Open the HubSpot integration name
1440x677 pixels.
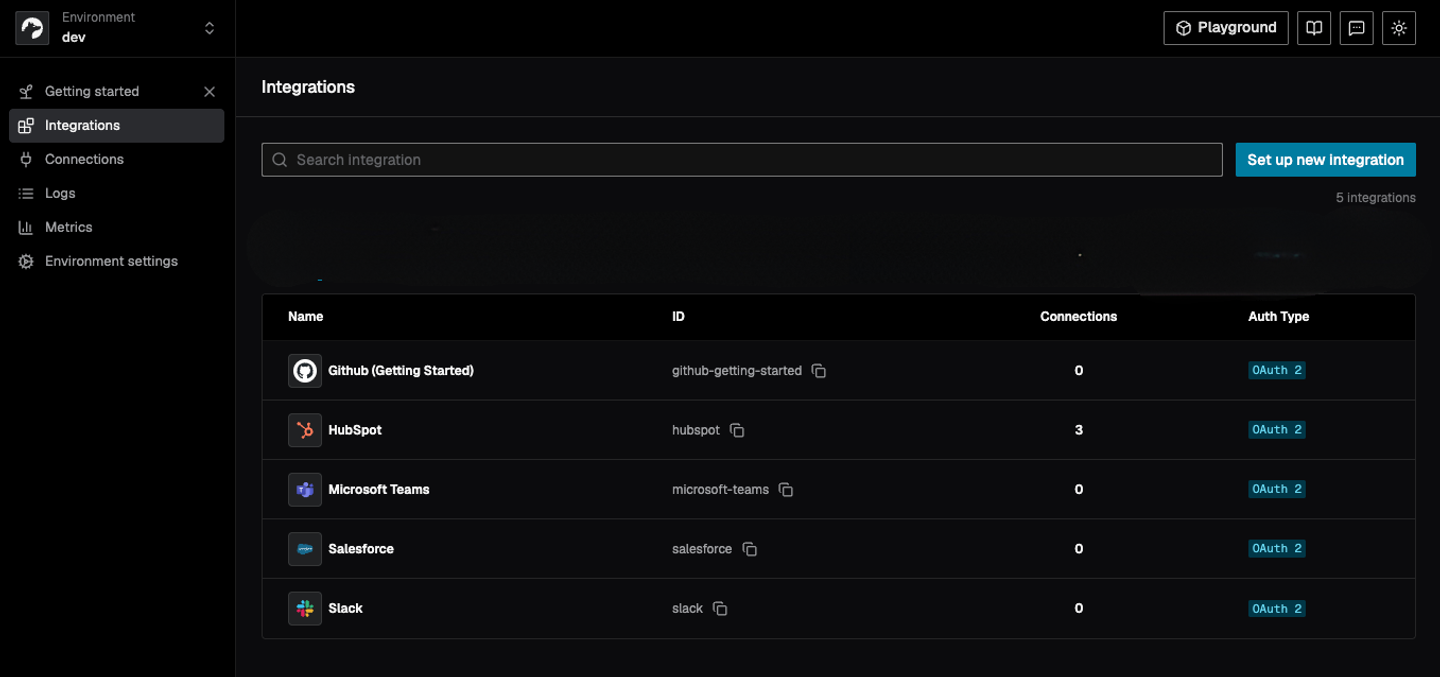coord(355,430)
